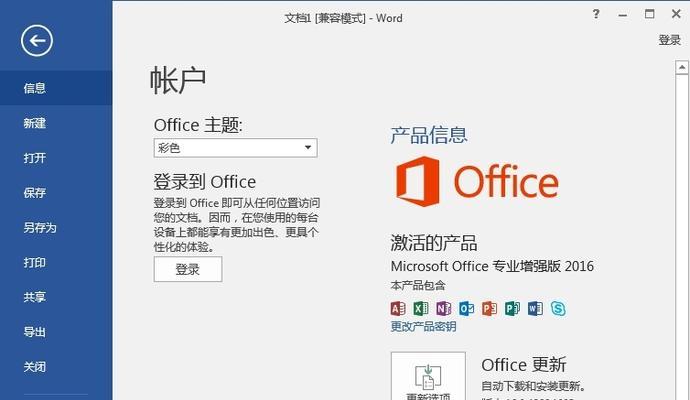690x400 pixels.
Task: Open the help question mark icon
Action: [x=596, y=14]
